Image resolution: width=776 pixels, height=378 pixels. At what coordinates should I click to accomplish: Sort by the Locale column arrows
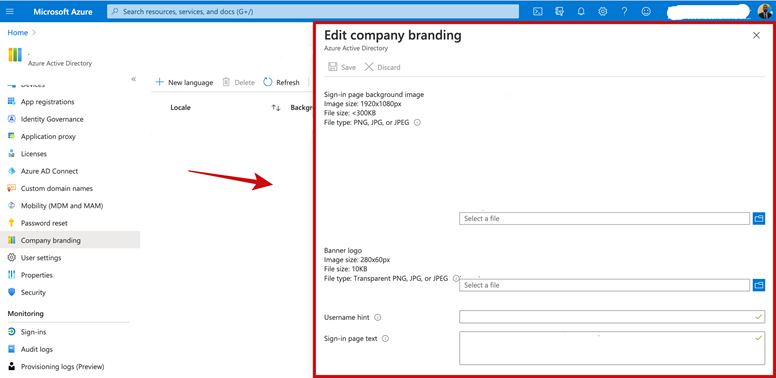point(276,107)
